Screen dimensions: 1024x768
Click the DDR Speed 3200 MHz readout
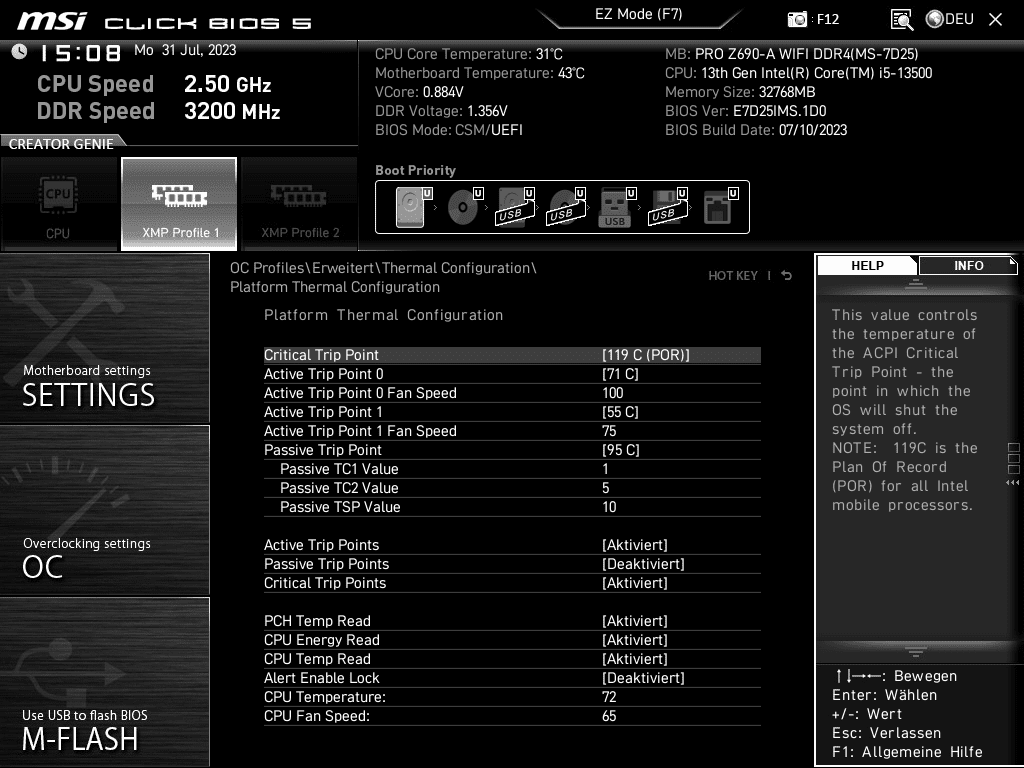click(159, 111)
